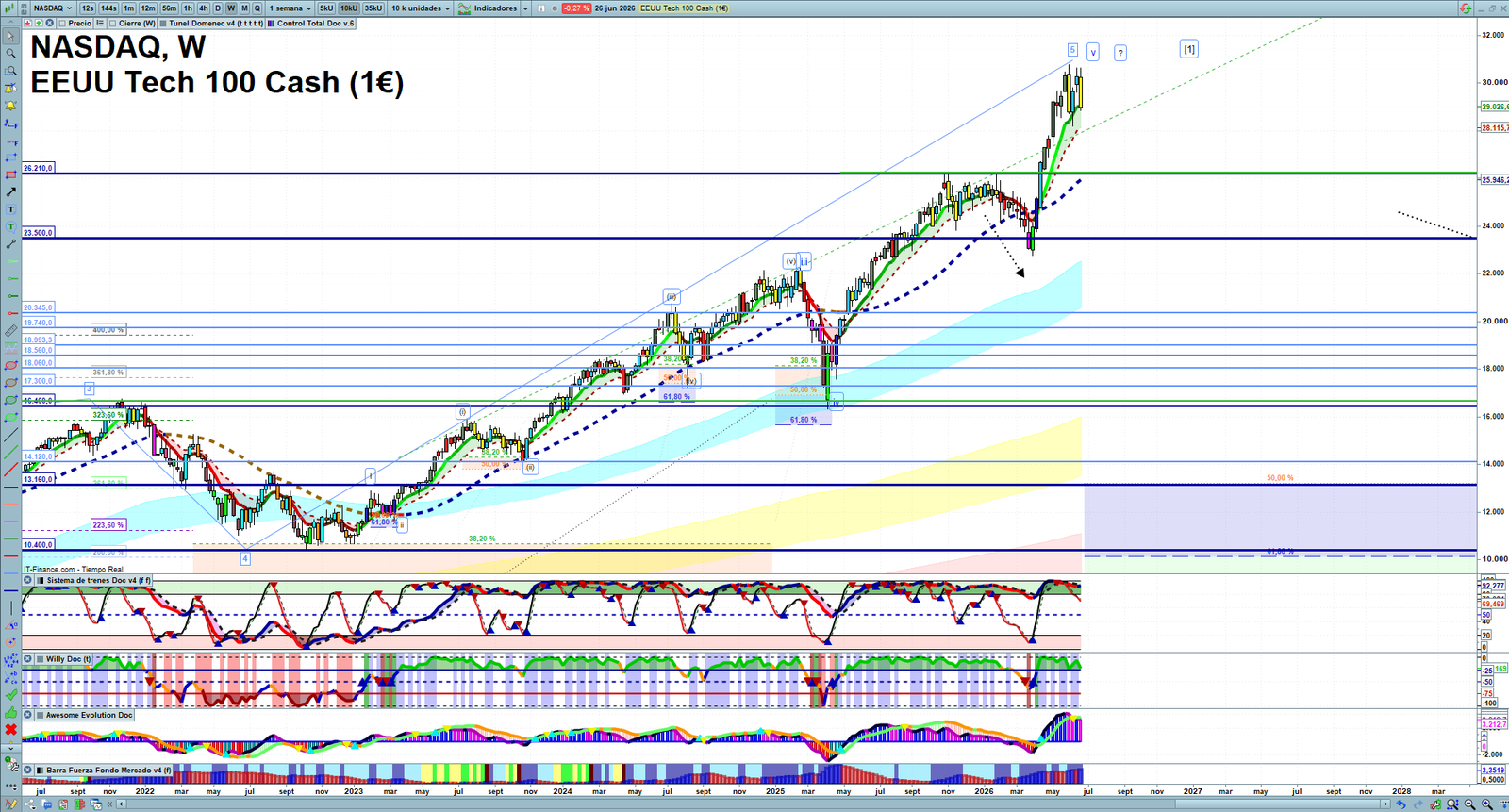Switch to the 1h timeframe
The image size is (1509, 812).
(188, 8)
